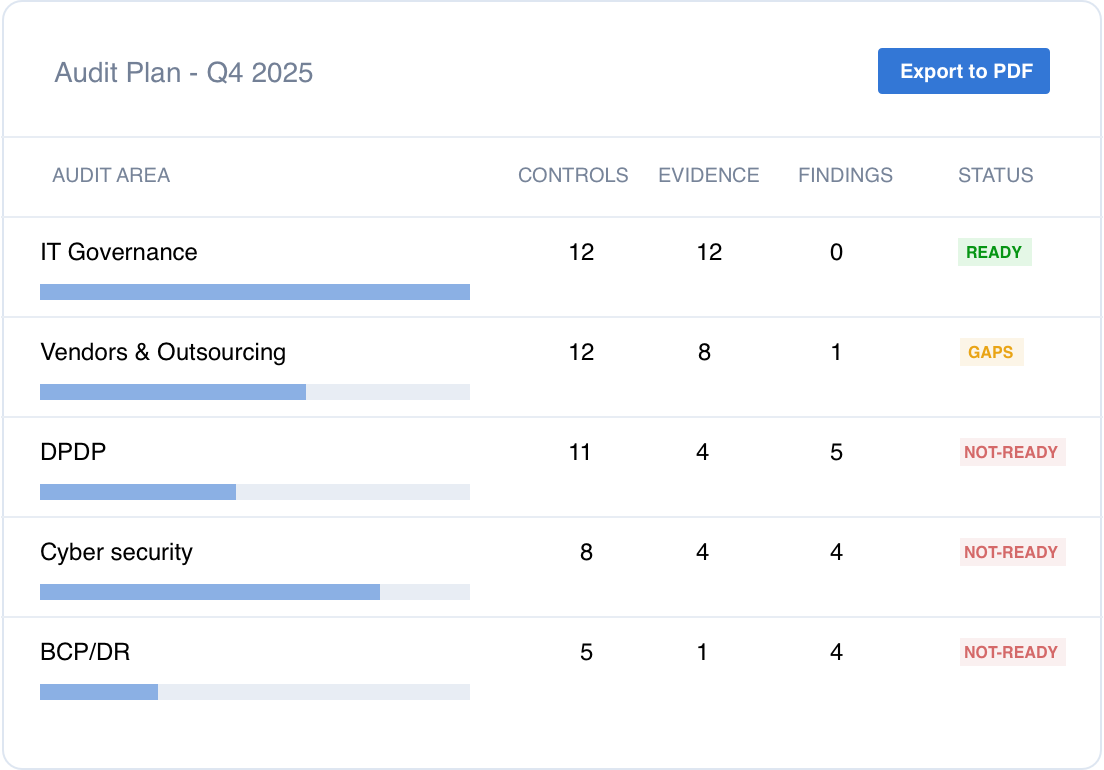Open the Vendors & Outsourcing row
1104x770 pixels.
coord(163,352)
